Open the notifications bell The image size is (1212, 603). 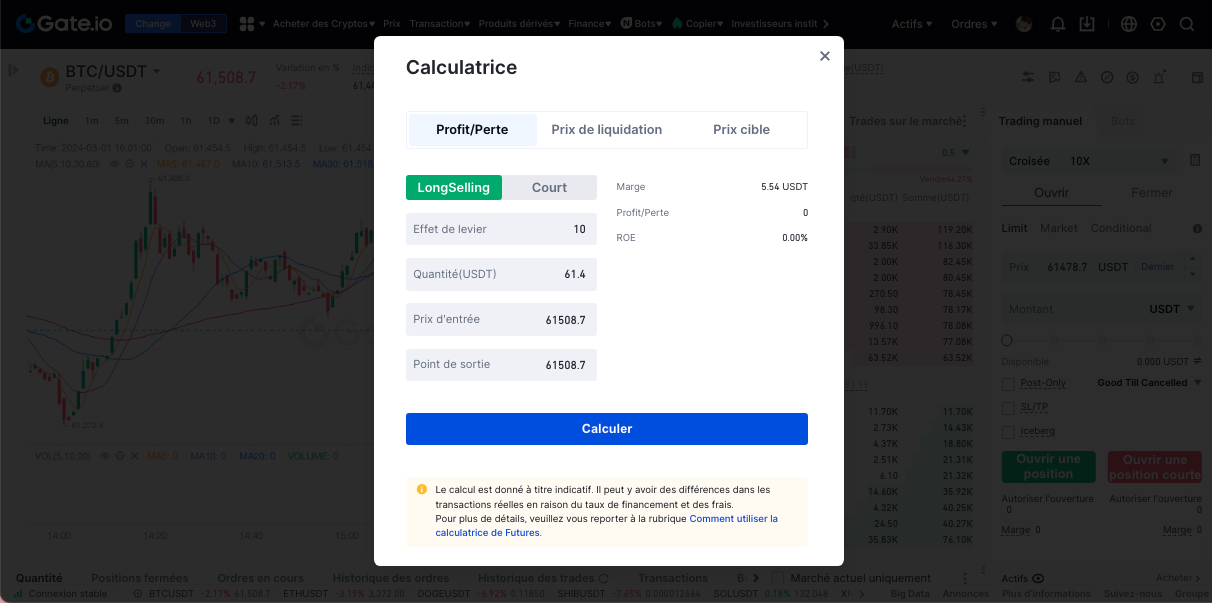(x=1058, y=24)
